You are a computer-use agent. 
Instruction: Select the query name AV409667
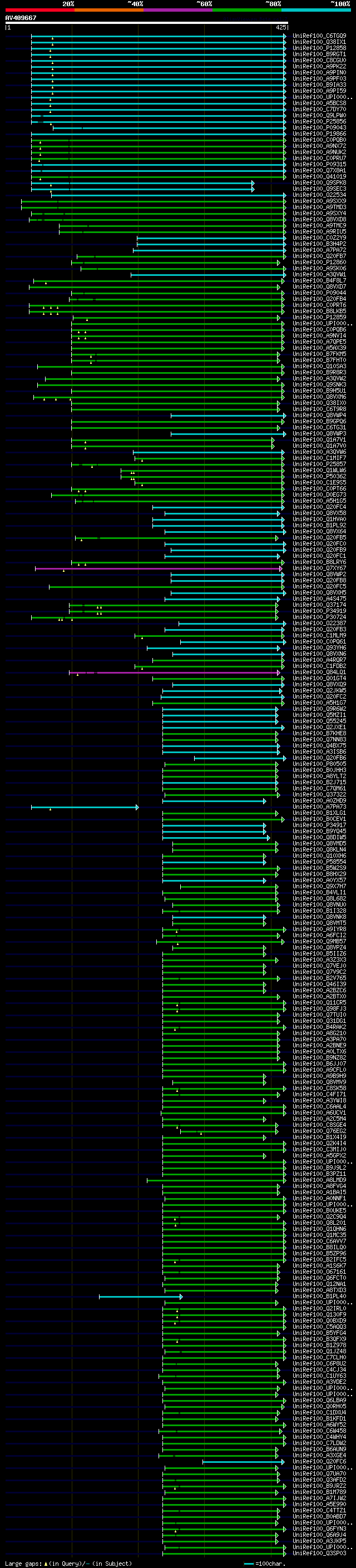pyautogui.click(x=21, y=18)
